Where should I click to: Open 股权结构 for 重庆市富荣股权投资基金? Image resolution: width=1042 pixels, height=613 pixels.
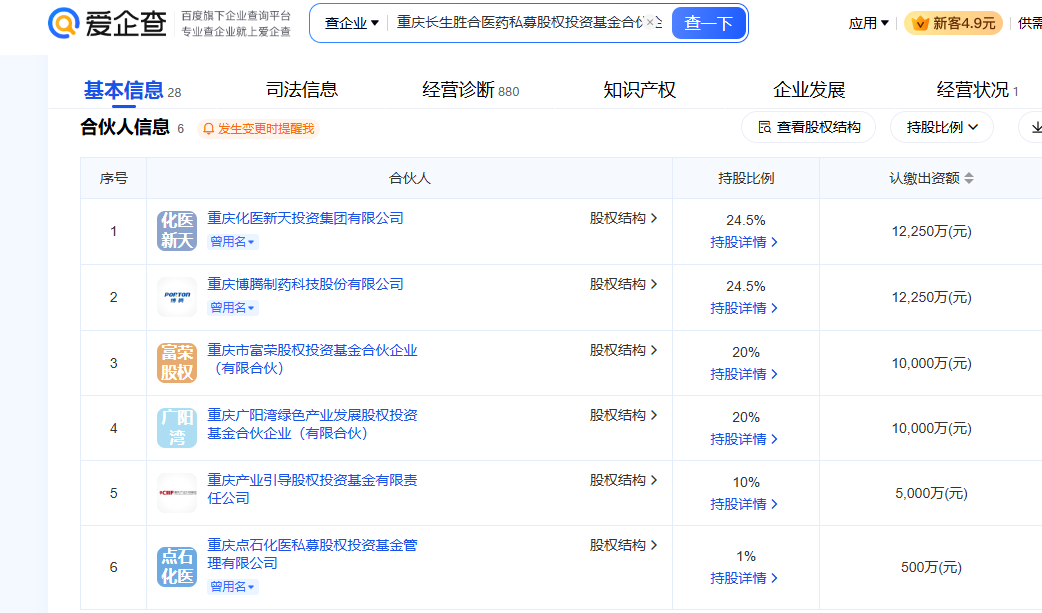623,350
